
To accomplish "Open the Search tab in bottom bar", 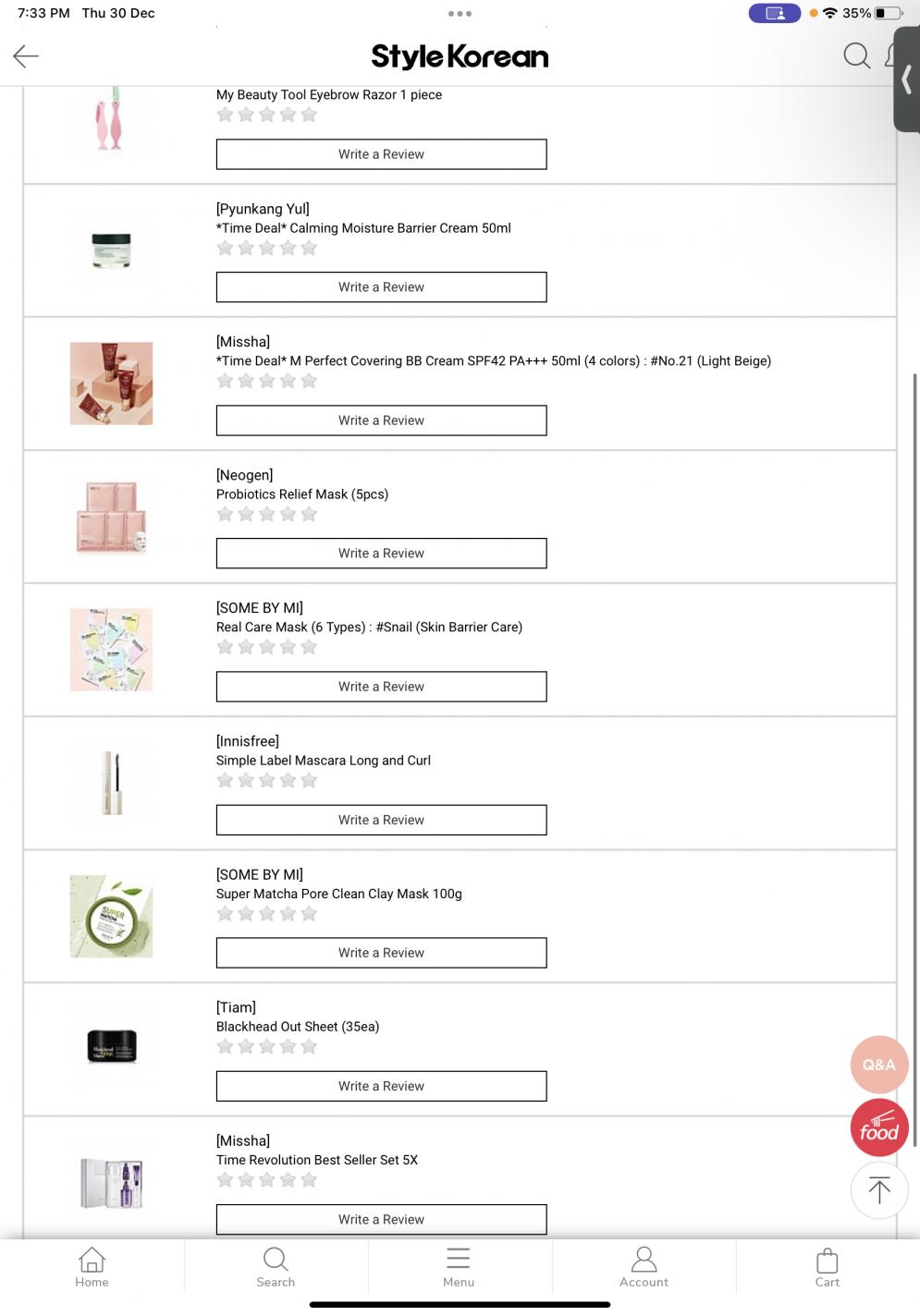I will 276,1267.
